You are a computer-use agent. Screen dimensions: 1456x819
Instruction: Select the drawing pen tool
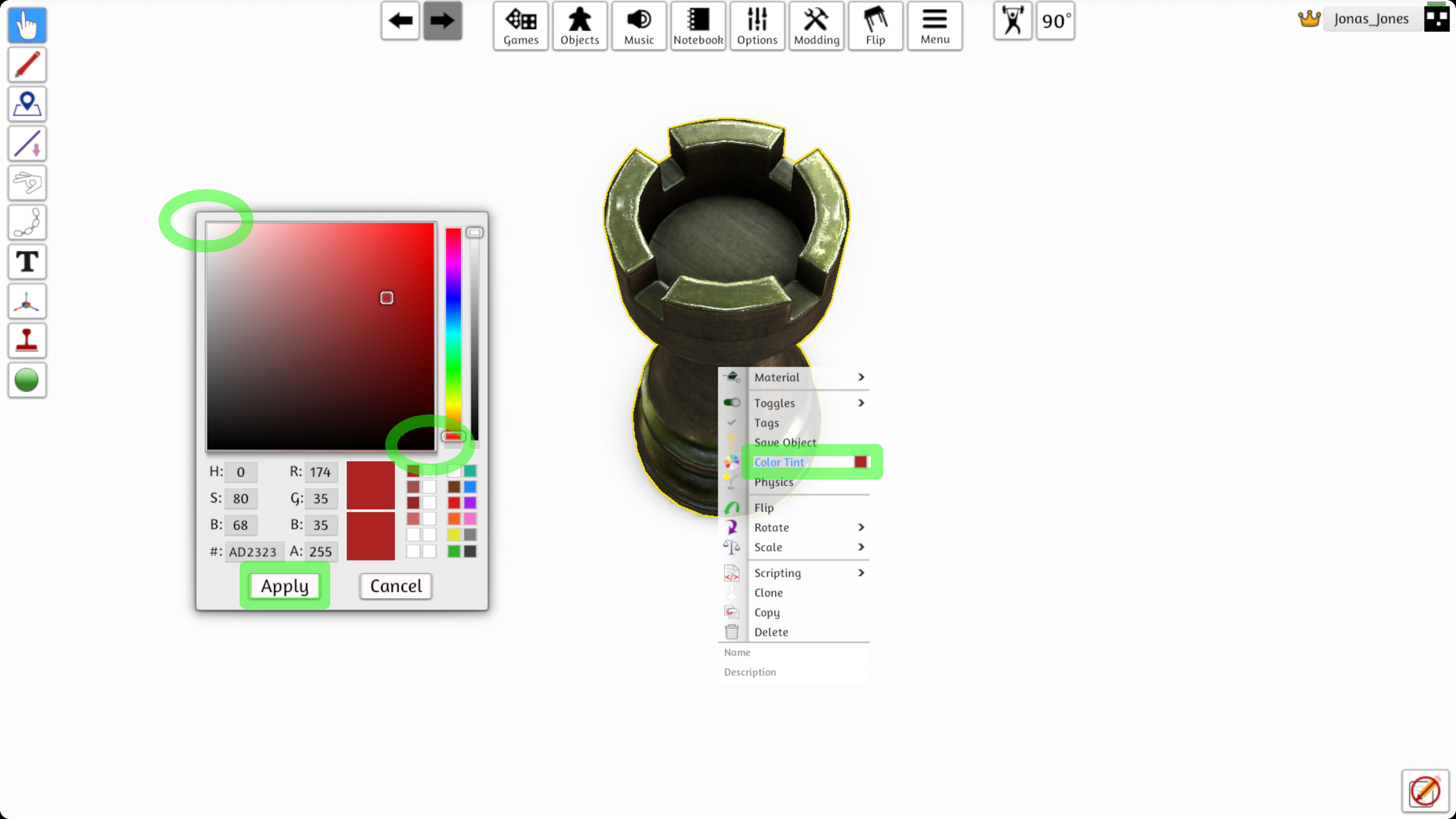pyautogui.click(x=27, y=64)
